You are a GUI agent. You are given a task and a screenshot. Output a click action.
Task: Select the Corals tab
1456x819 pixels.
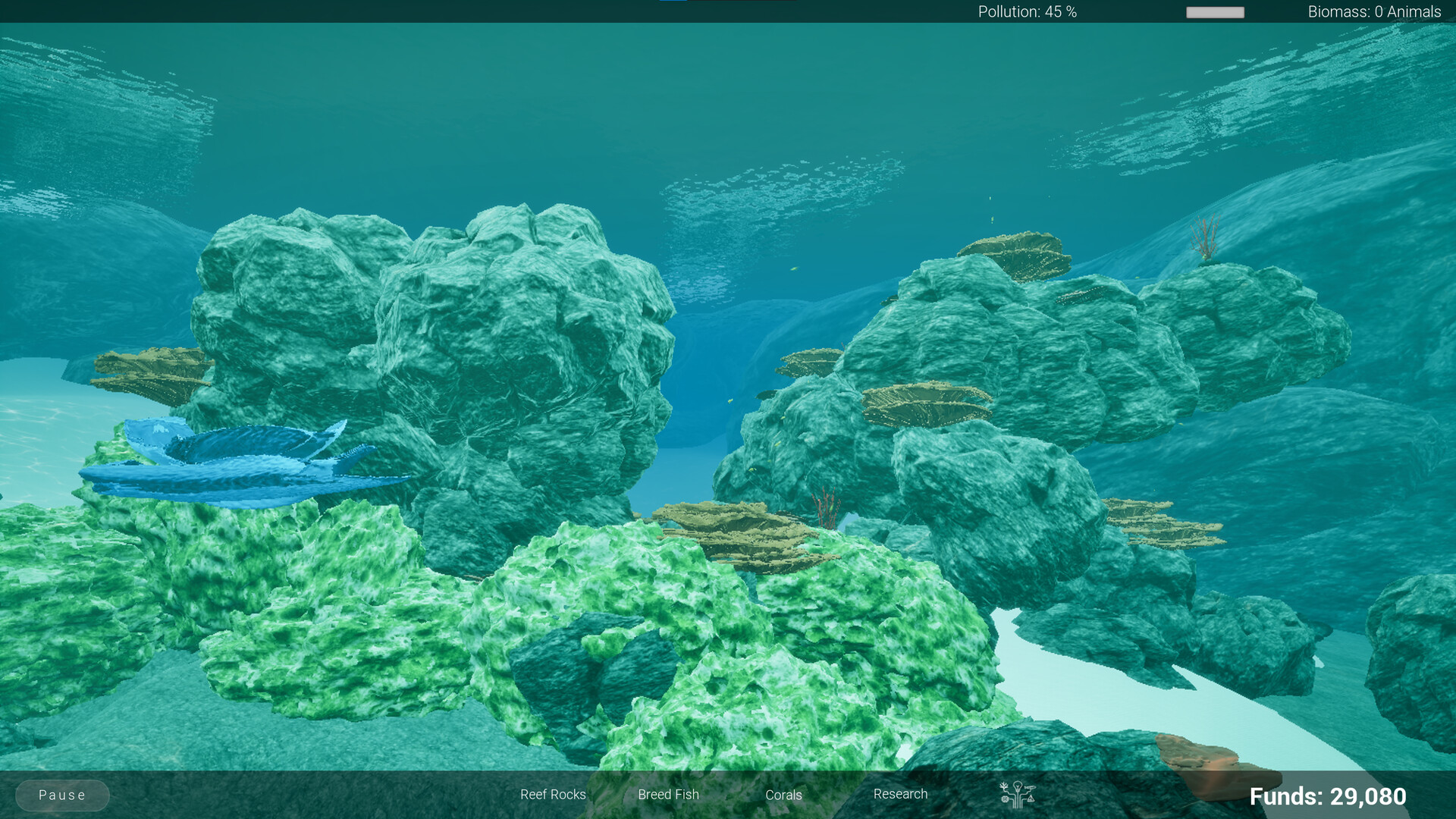(x=784, y=795)
